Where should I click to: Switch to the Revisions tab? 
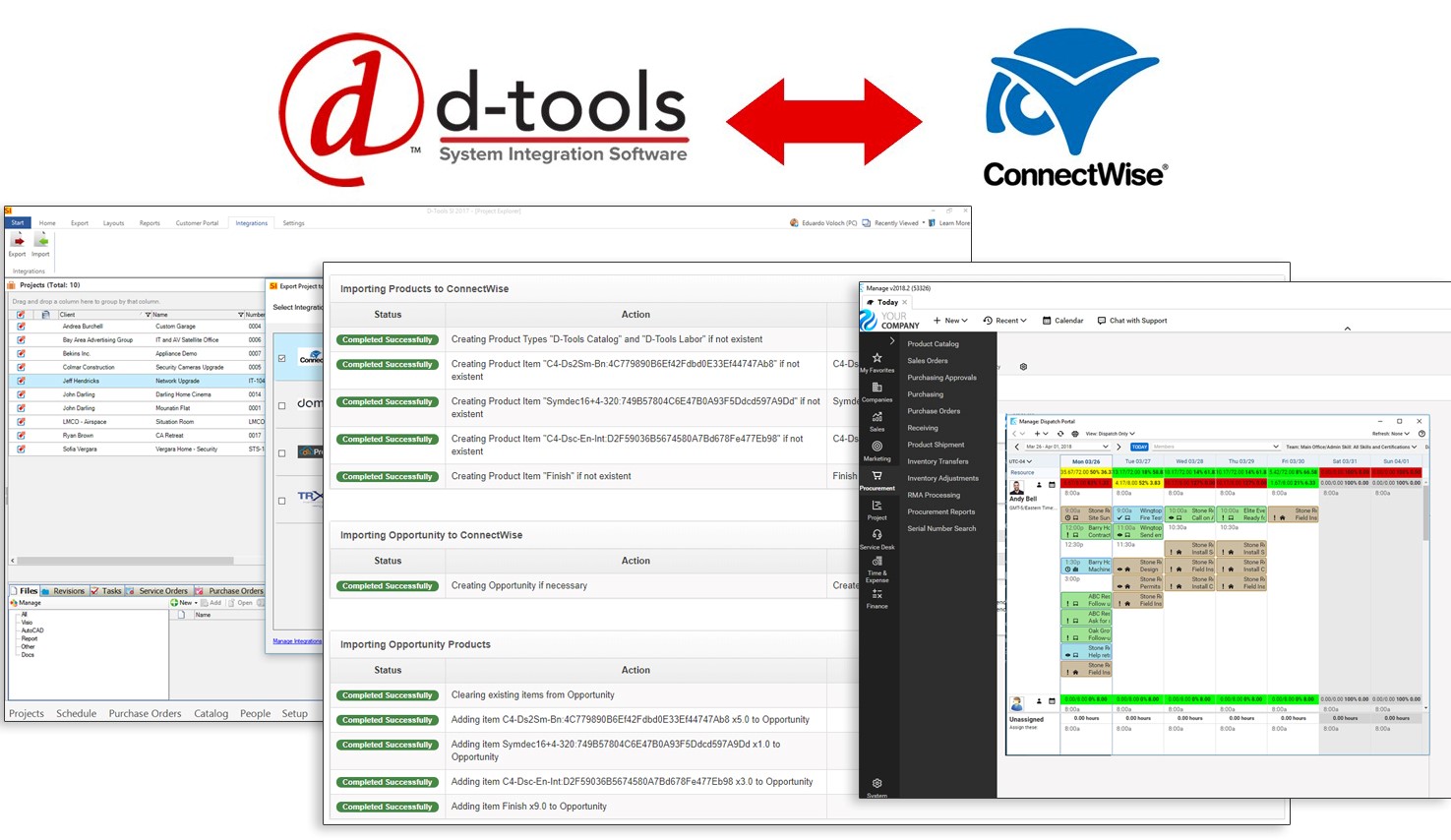tap(64, 591)
